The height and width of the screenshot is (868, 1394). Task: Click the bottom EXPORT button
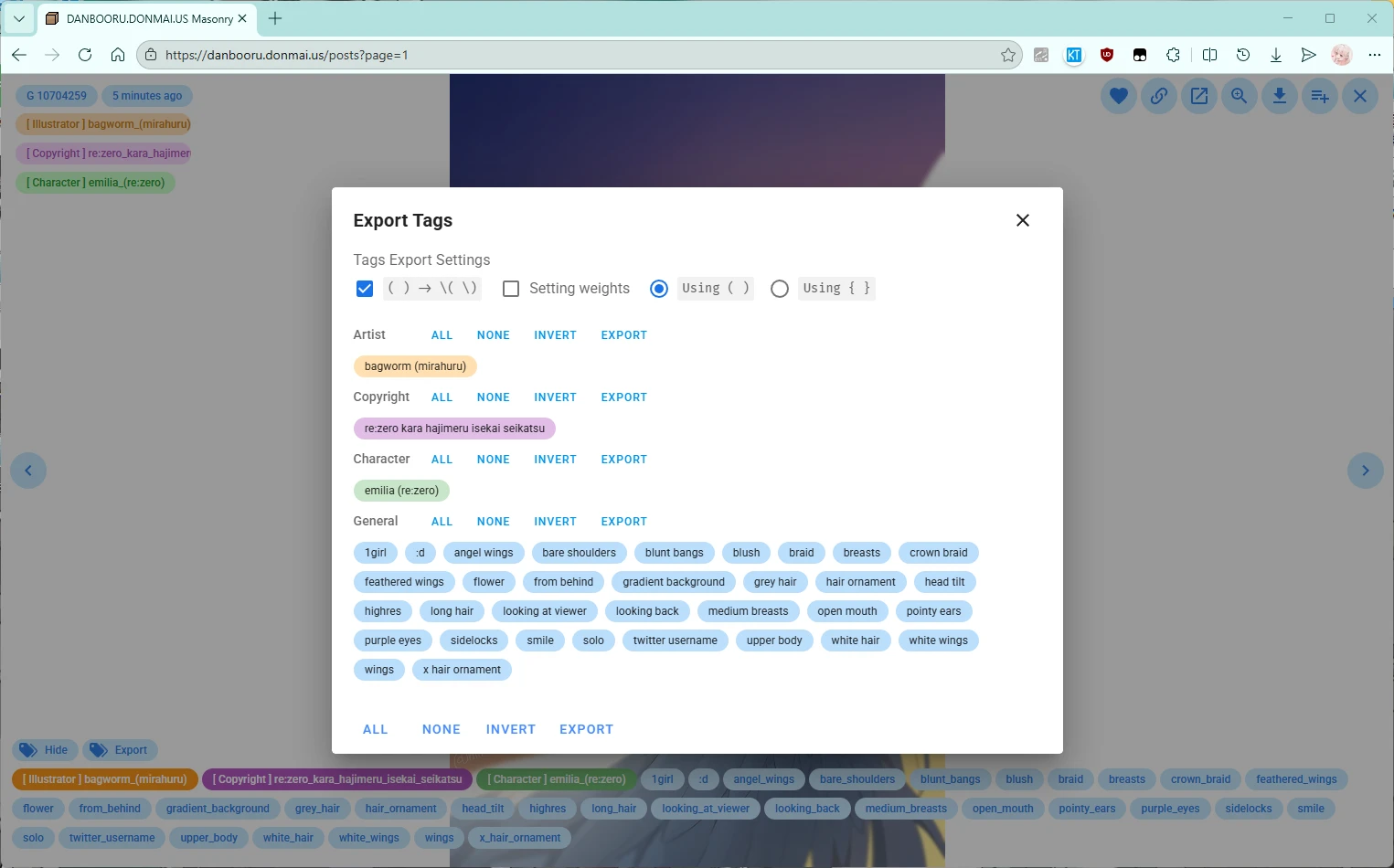pos(587,729)
